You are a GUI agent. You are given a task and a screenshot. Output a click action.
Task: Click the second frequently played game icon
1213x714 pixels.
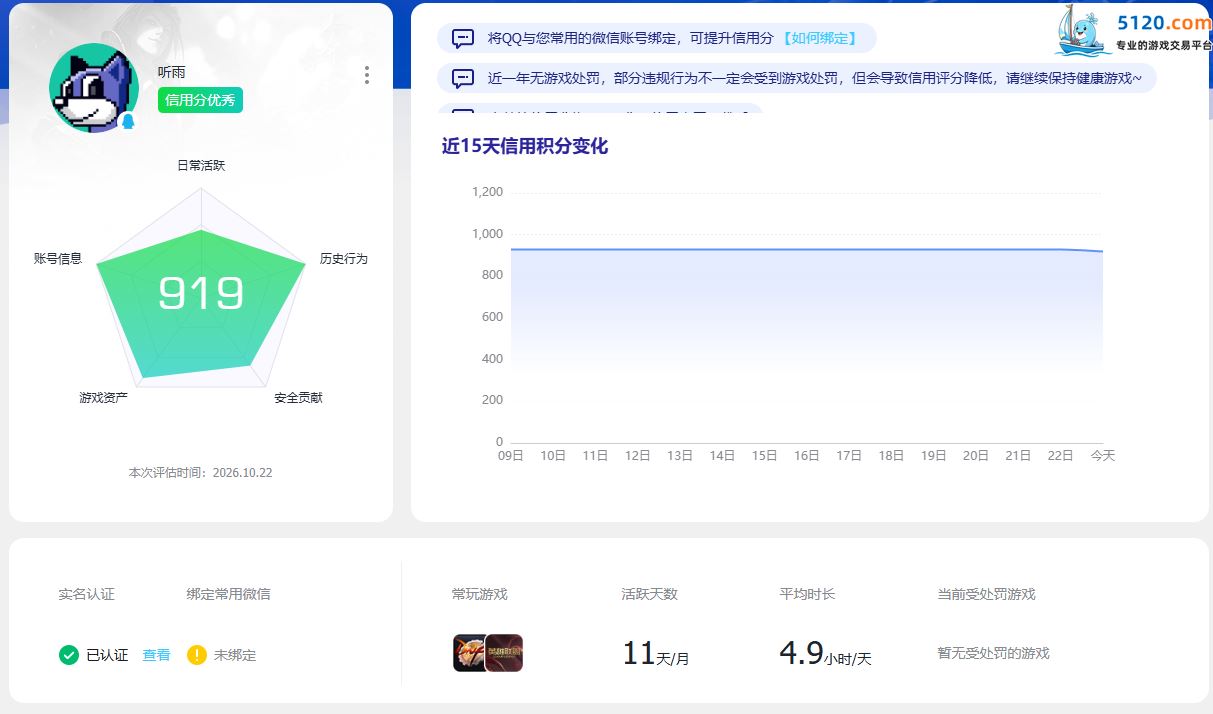504,653
